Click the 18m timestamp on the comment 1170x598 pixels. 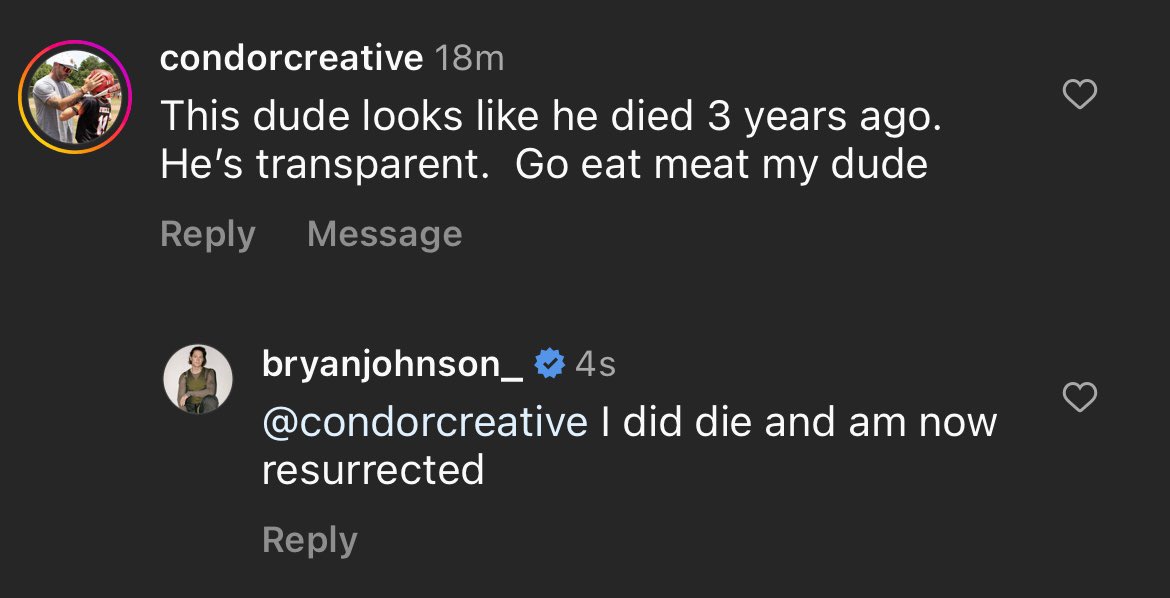click(x=470, y=59)
